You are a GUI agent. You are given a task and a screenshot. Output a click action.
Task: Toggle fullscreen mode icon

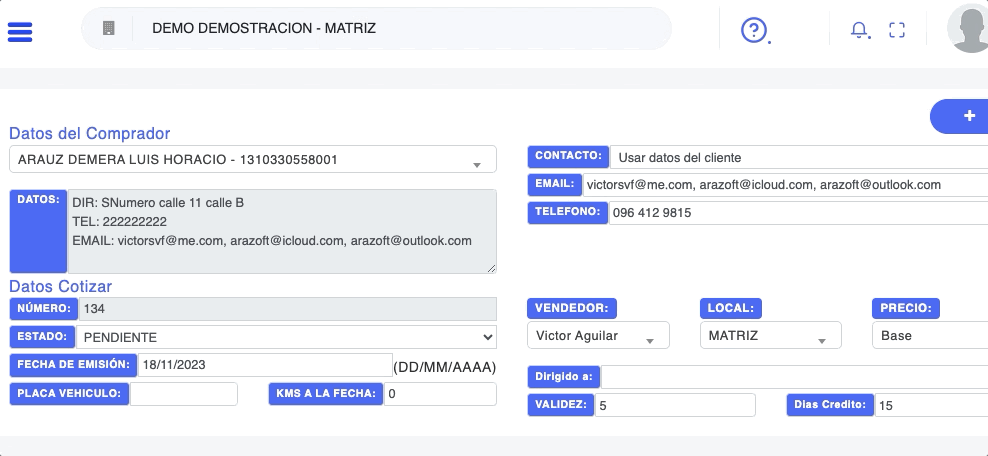[x=897, y=30]
